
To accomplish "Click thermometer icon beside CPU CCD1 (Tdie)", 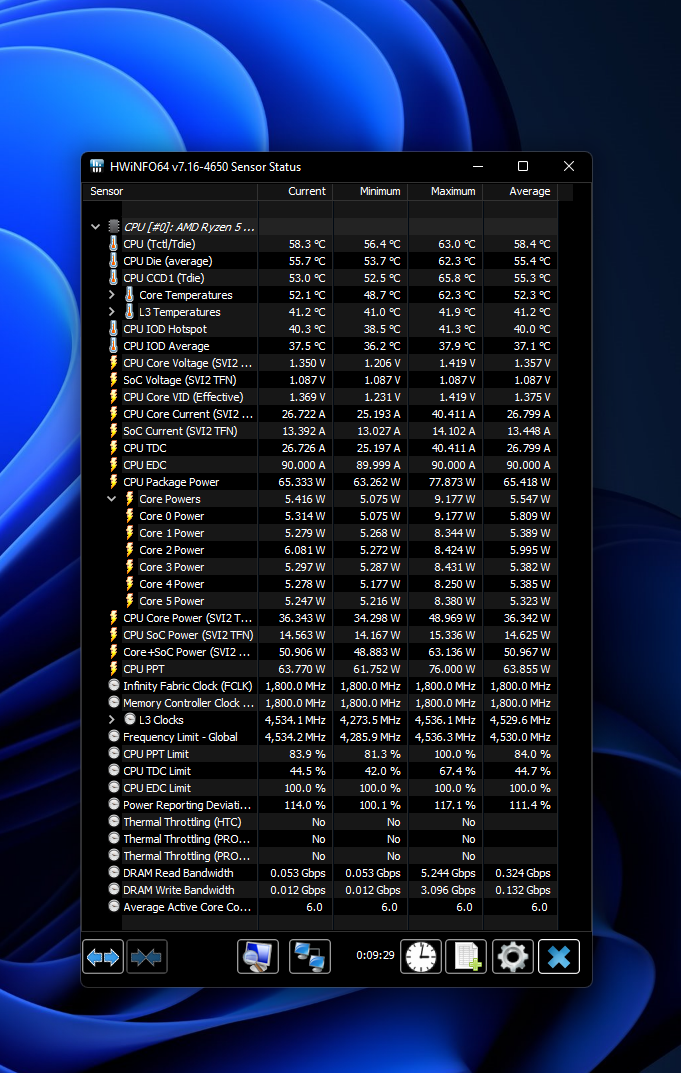I will coord(114,278).
